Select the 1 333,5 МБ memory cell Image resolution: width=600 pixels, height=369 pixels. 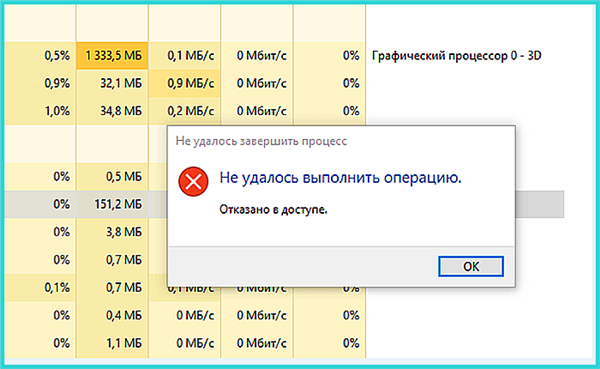tap(112, 56)
